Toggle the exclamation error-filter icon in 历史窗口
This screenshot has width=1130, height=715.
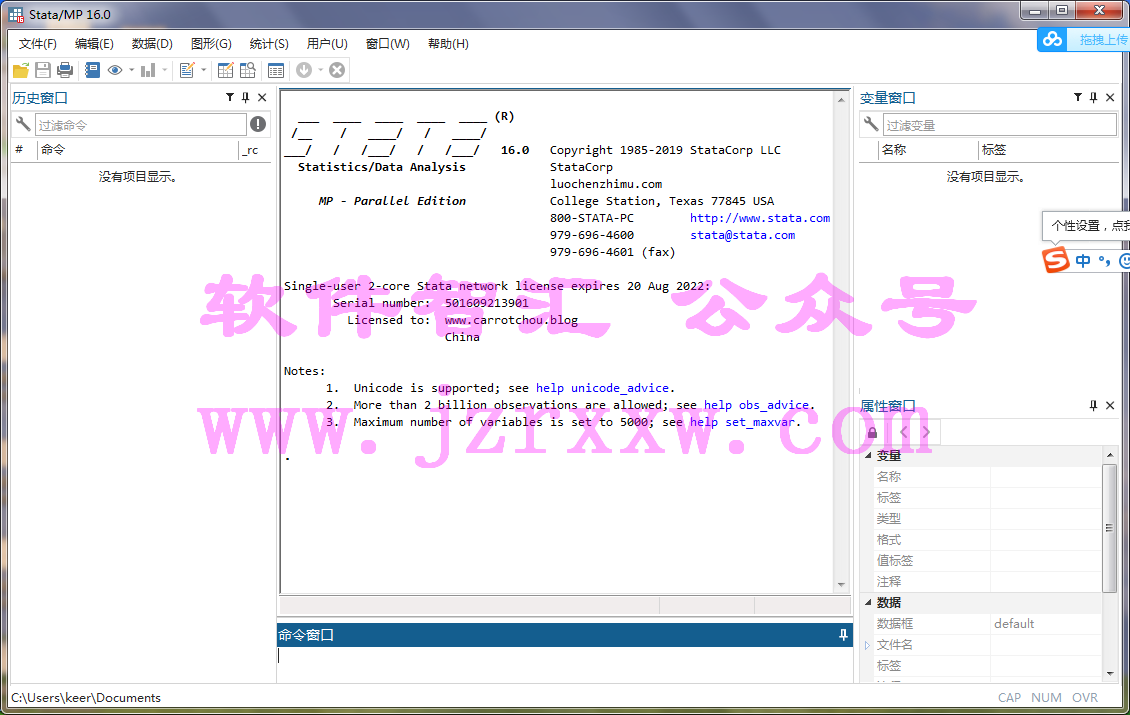258,124
